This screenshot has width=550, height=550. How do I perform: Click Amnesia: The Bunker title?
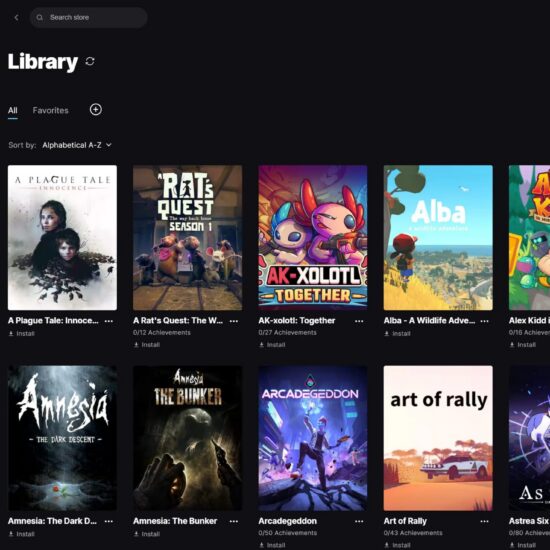pos(175,521)
